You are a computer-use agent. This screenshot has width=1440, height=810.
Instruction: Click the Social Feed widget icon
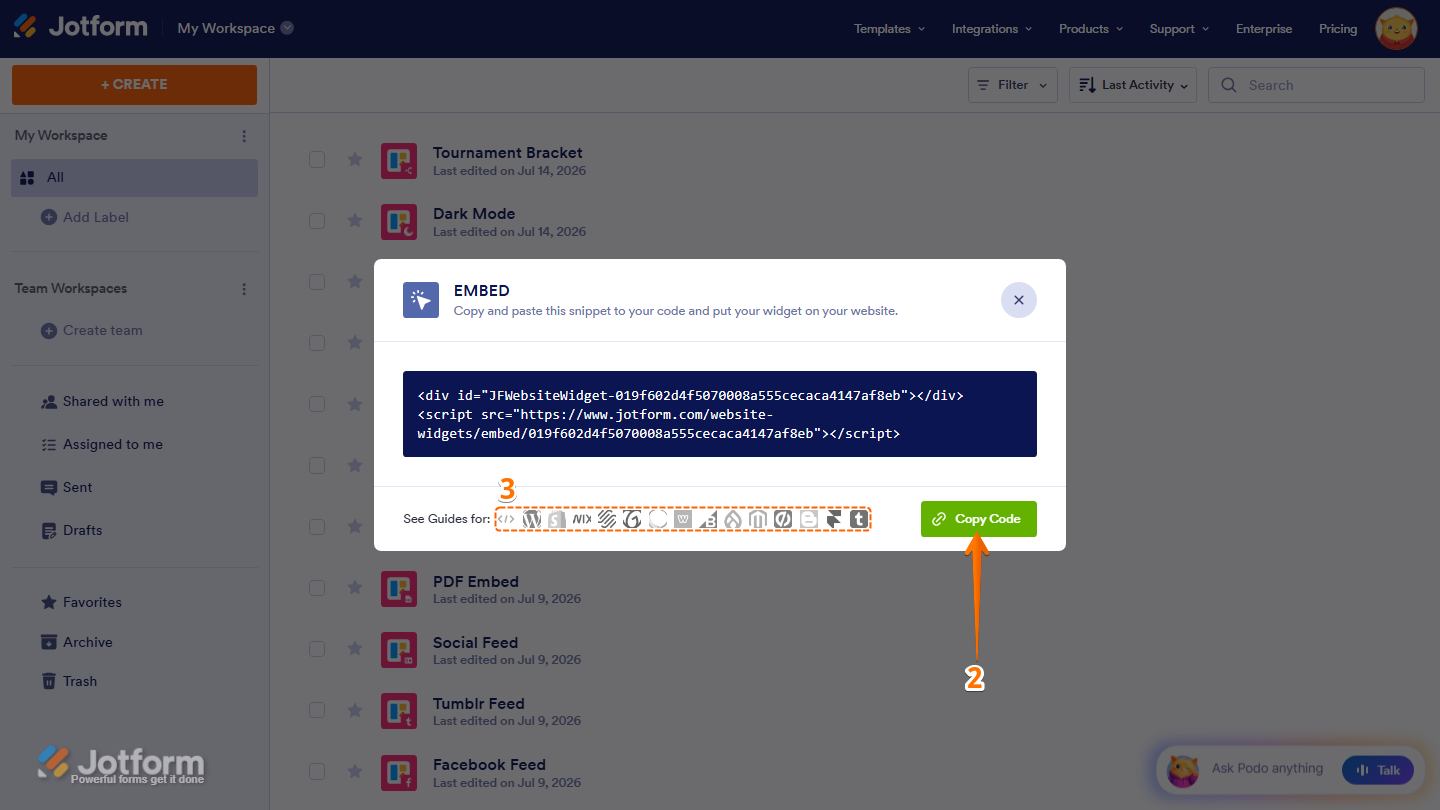(x=399, y=650)
